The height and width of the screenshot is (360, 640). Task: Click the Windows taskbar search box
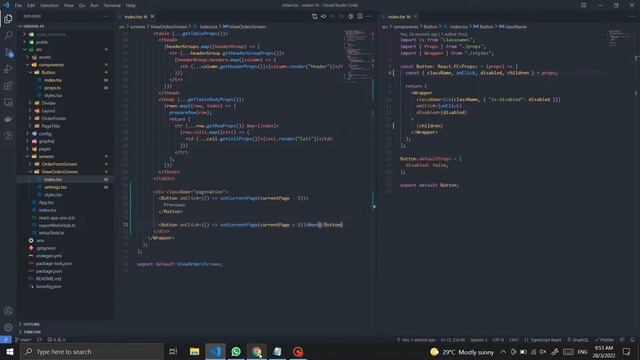[x=92, y=351]
